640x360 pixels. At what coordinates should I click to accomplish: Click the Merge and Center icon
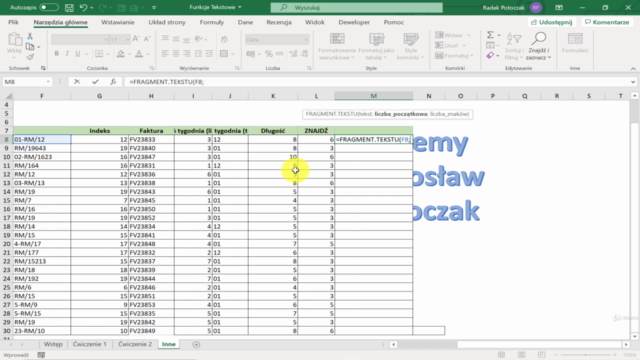point(223,53)
